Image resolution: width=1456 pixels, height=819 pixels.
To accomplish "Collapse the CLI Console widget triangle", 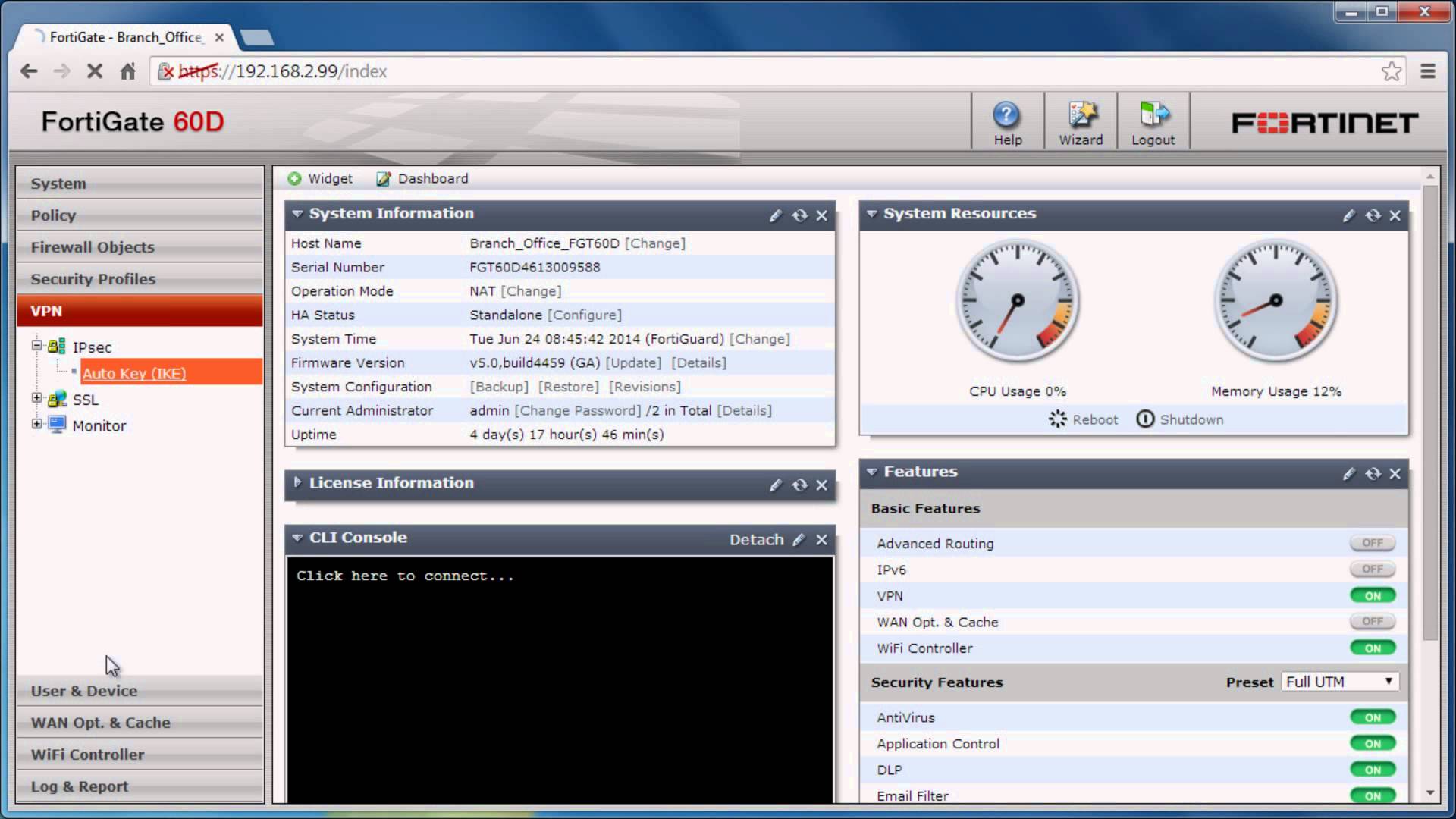I will point(297,538).
